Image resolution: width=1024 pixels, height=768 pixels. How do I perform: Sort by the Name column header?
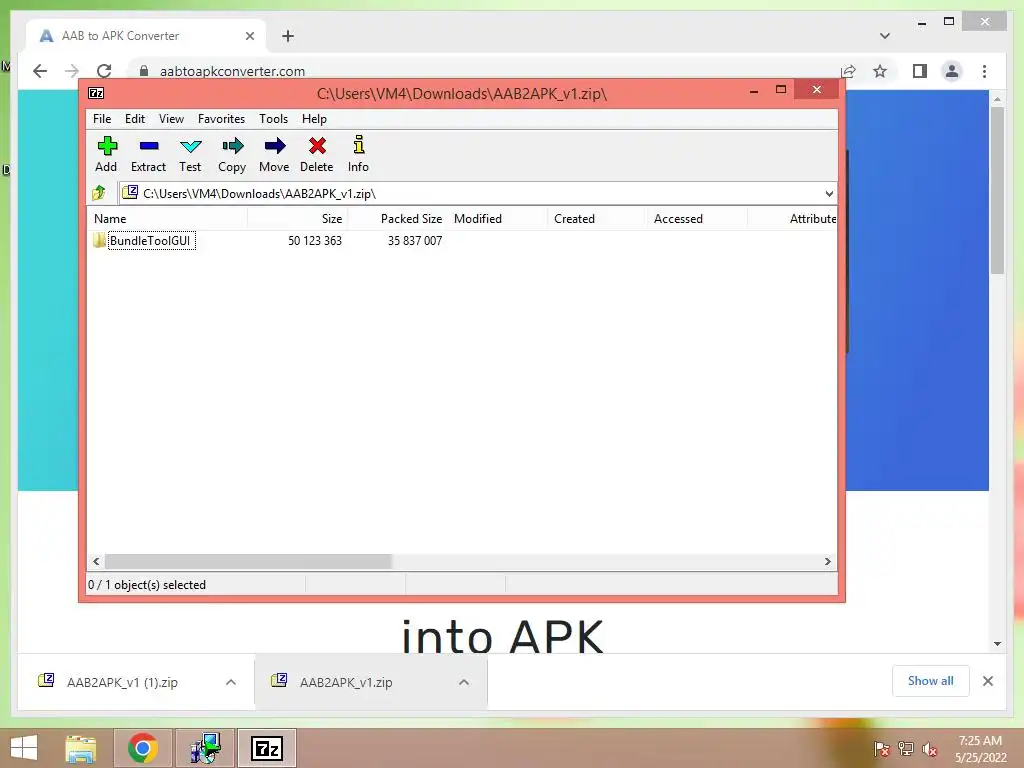[167, 219]
